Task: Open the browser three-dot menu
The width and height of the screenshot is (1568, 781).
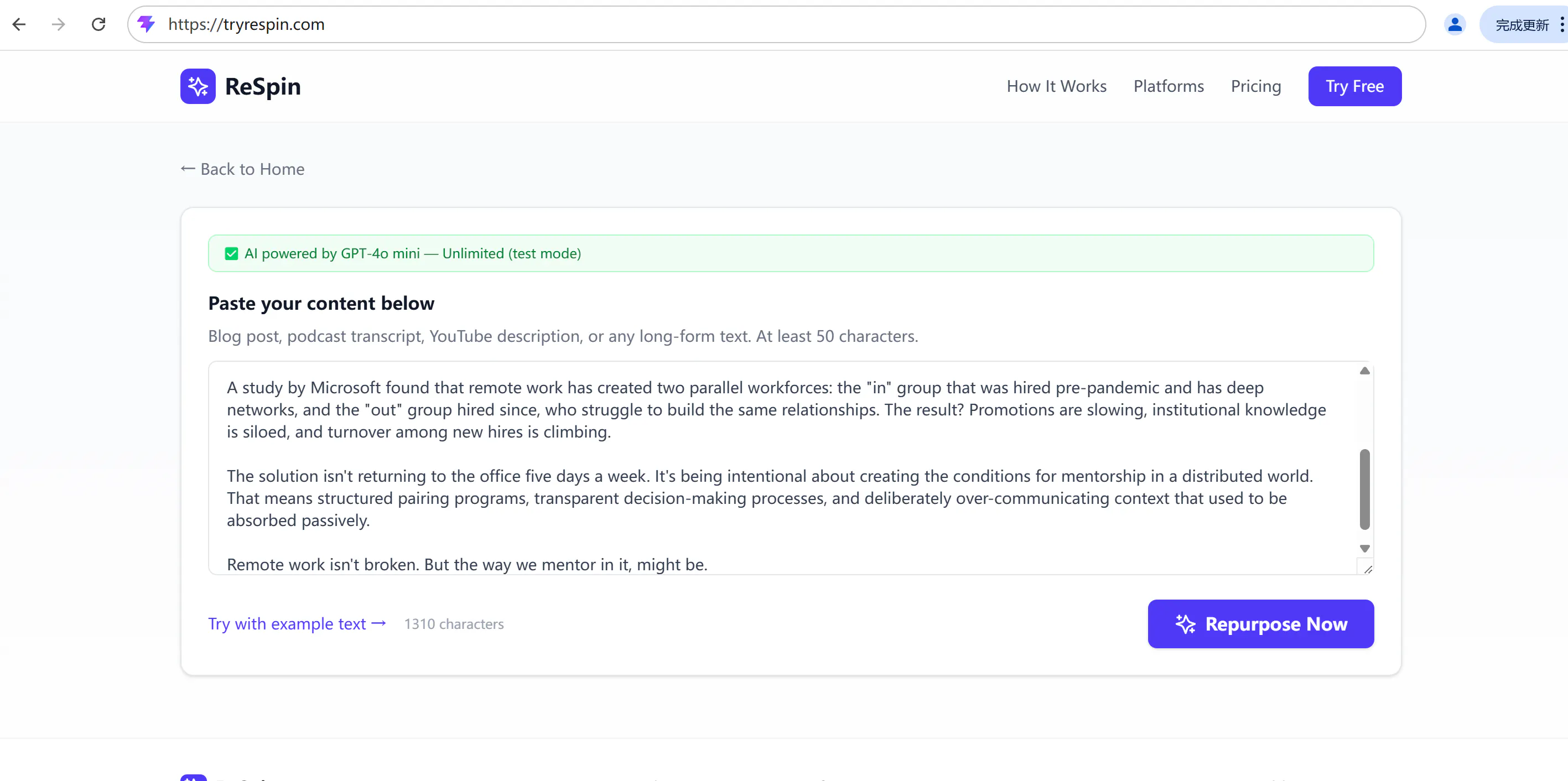Action: pyautogui.click(x=1561, y=24)
